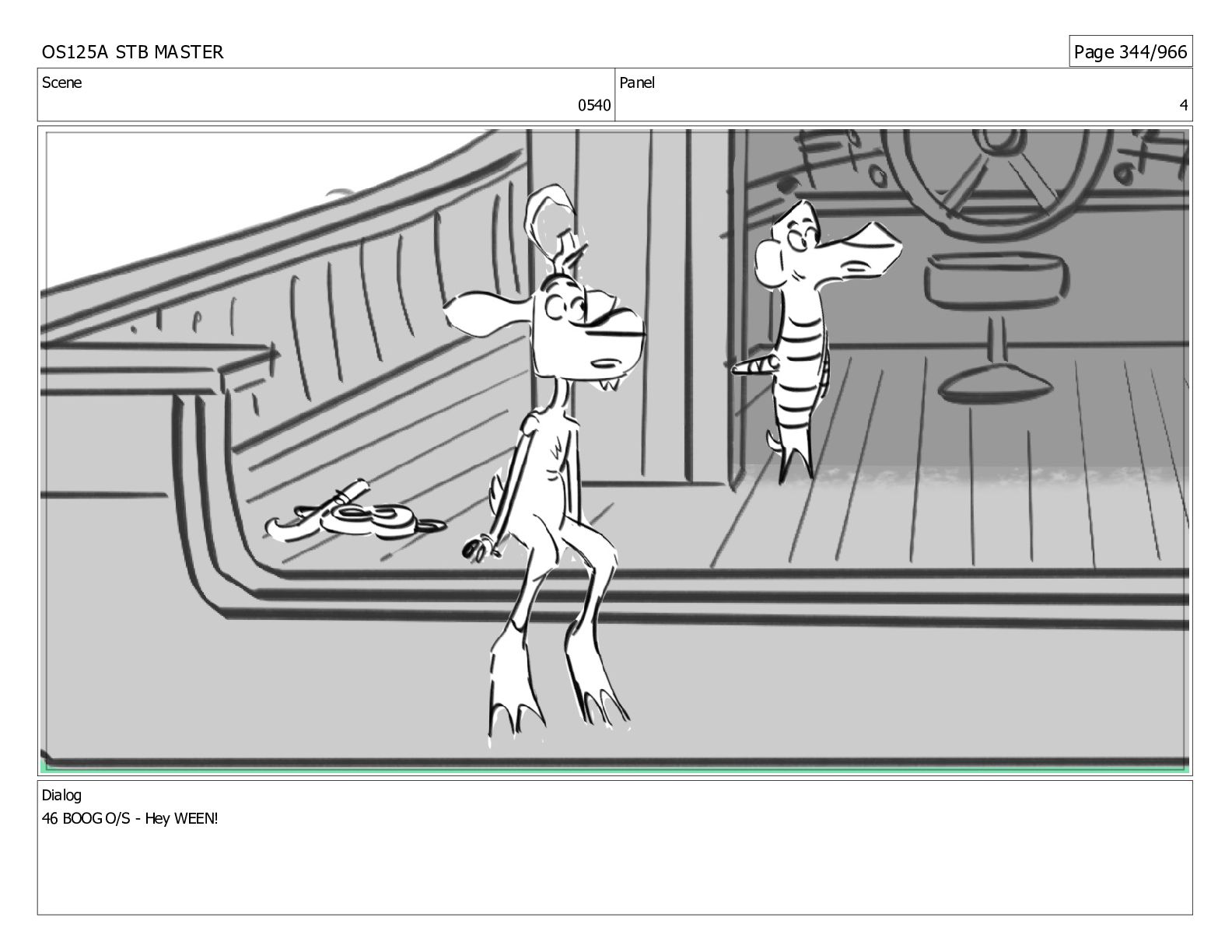Click the panel number '4'

tap(1184, 106)
